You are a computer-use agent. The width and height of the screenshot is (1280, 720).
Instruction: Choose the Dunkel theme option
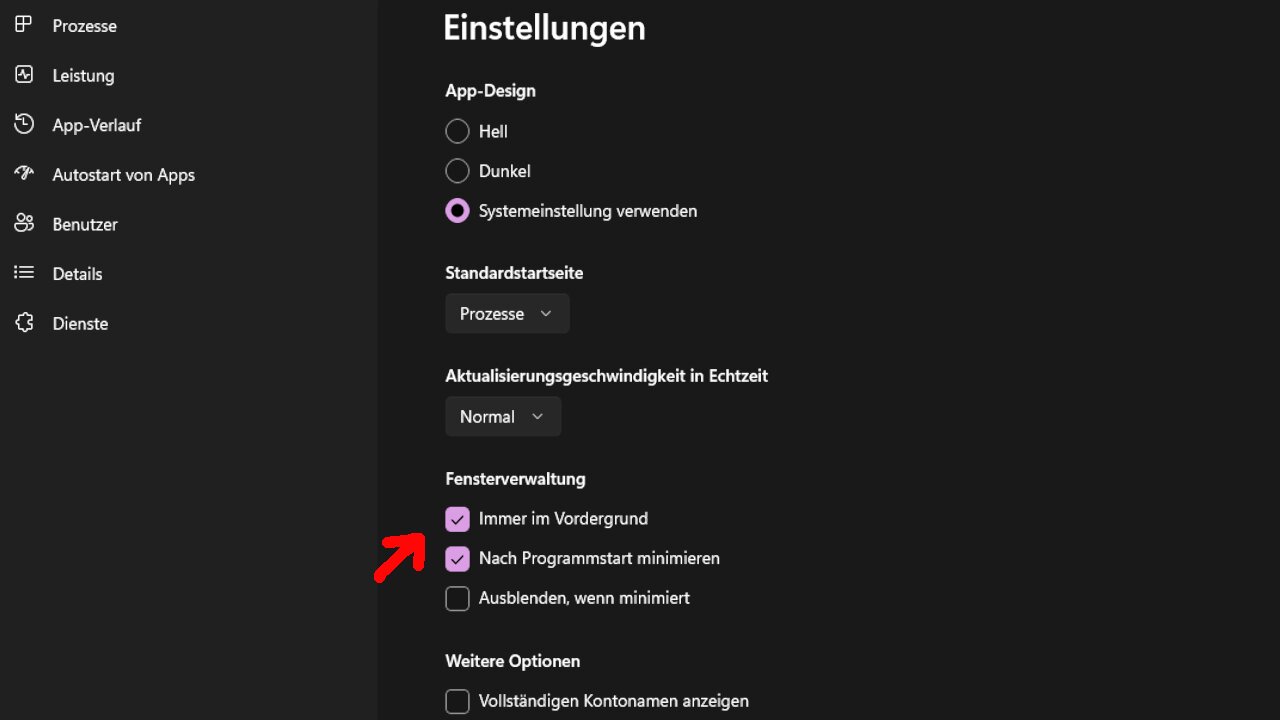pos(457,171)
